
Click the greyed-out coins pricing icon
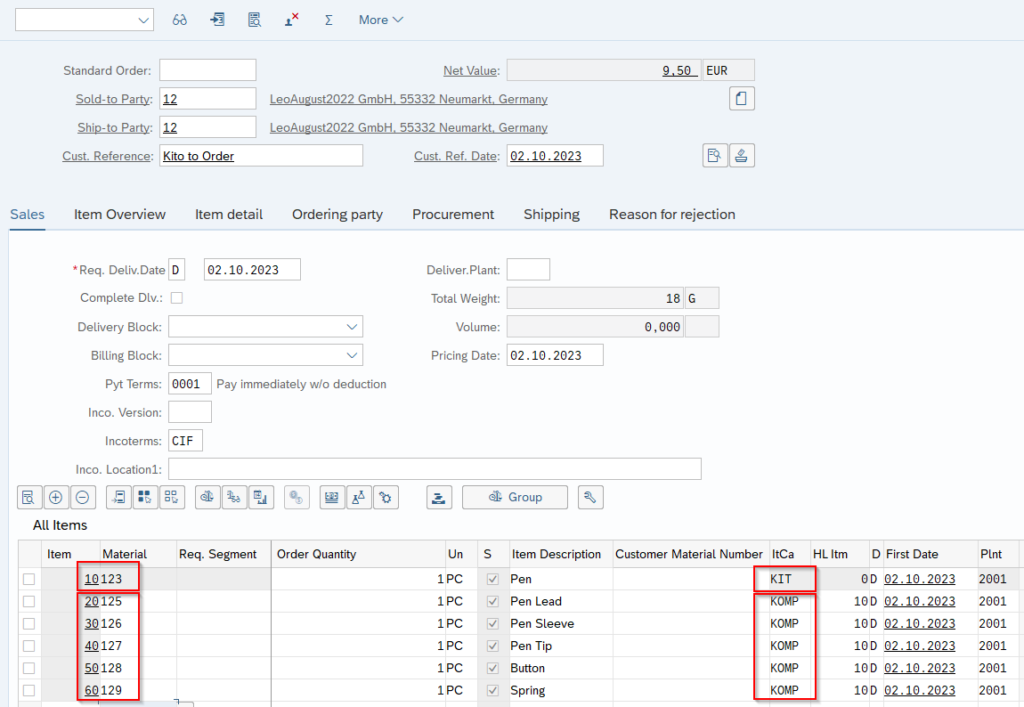[x=296, y=497]
